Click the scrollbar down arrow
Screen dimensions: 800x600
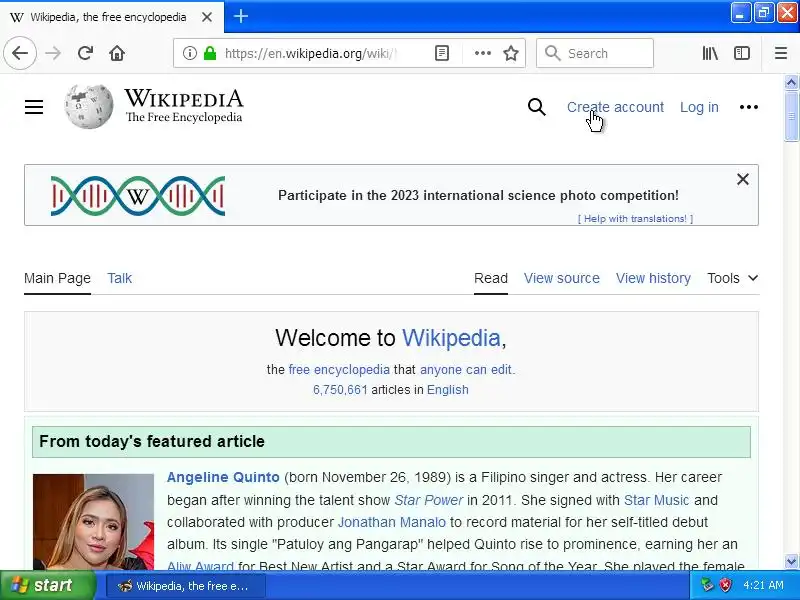point(791,562)
